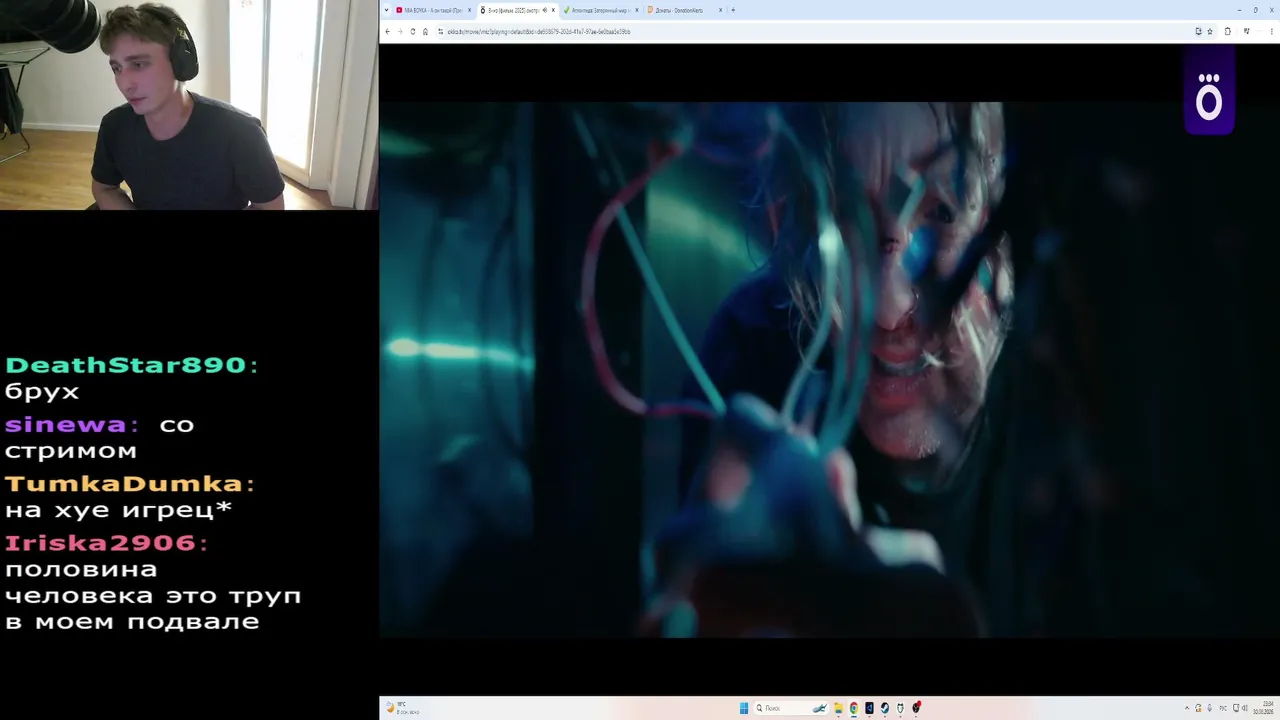The height and width of the screenshot is (720, 1280).
Task: Click the TumkaDumka chat username
Action: (124, 484)
